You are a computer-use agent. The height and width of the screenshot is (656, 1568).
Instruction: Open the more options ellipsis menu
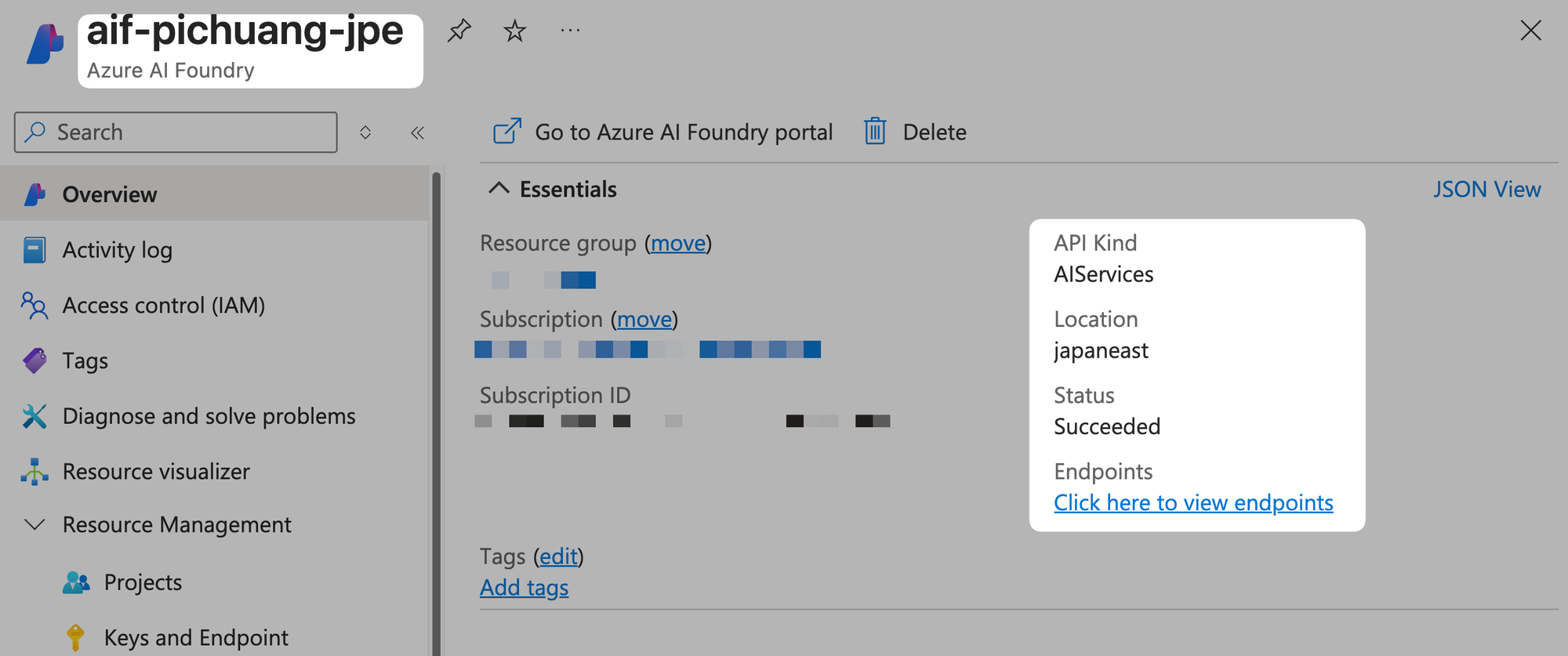pos(570,31)
